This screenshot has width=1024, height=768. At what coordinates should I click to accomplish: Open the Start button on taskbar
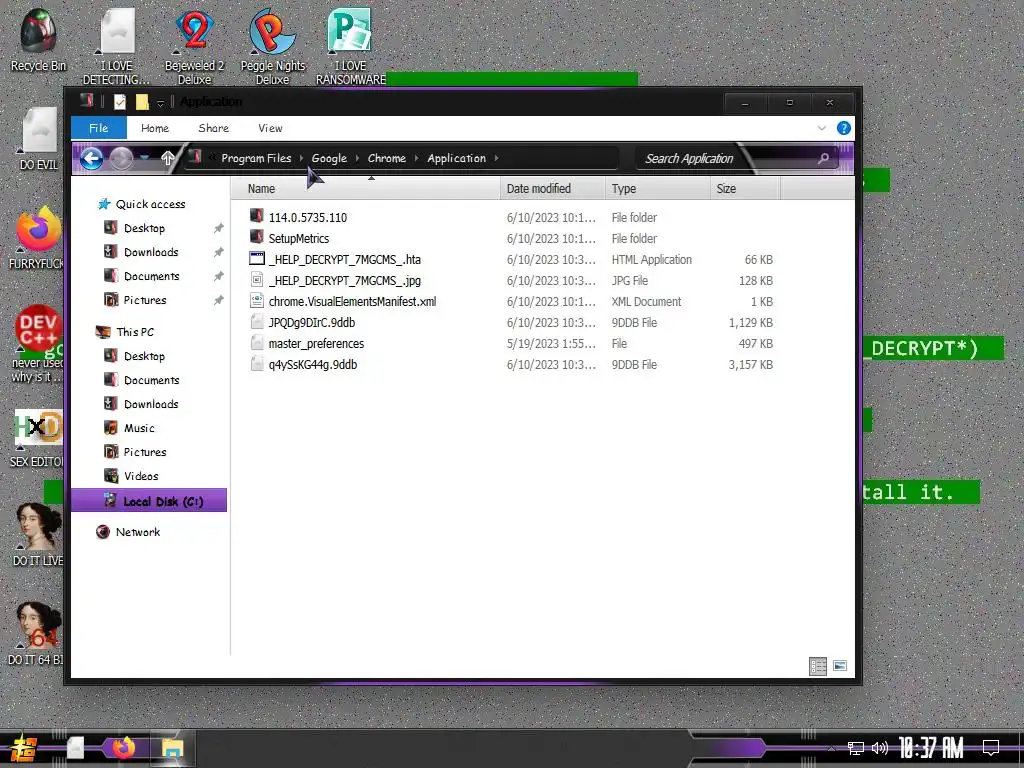[x=22, y=748]
